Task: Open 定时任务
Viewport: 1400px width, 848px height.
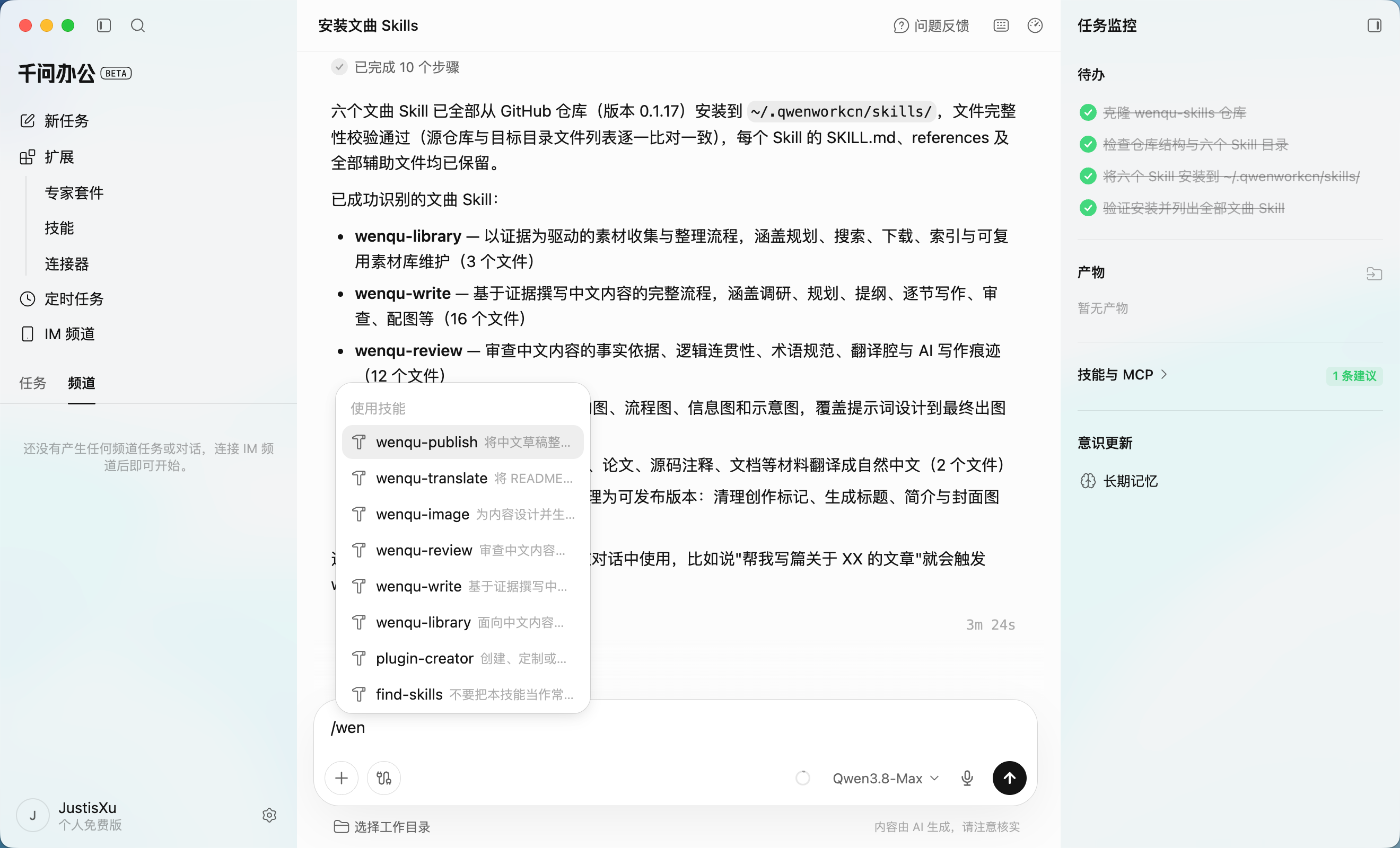Action: coord(62,299)
